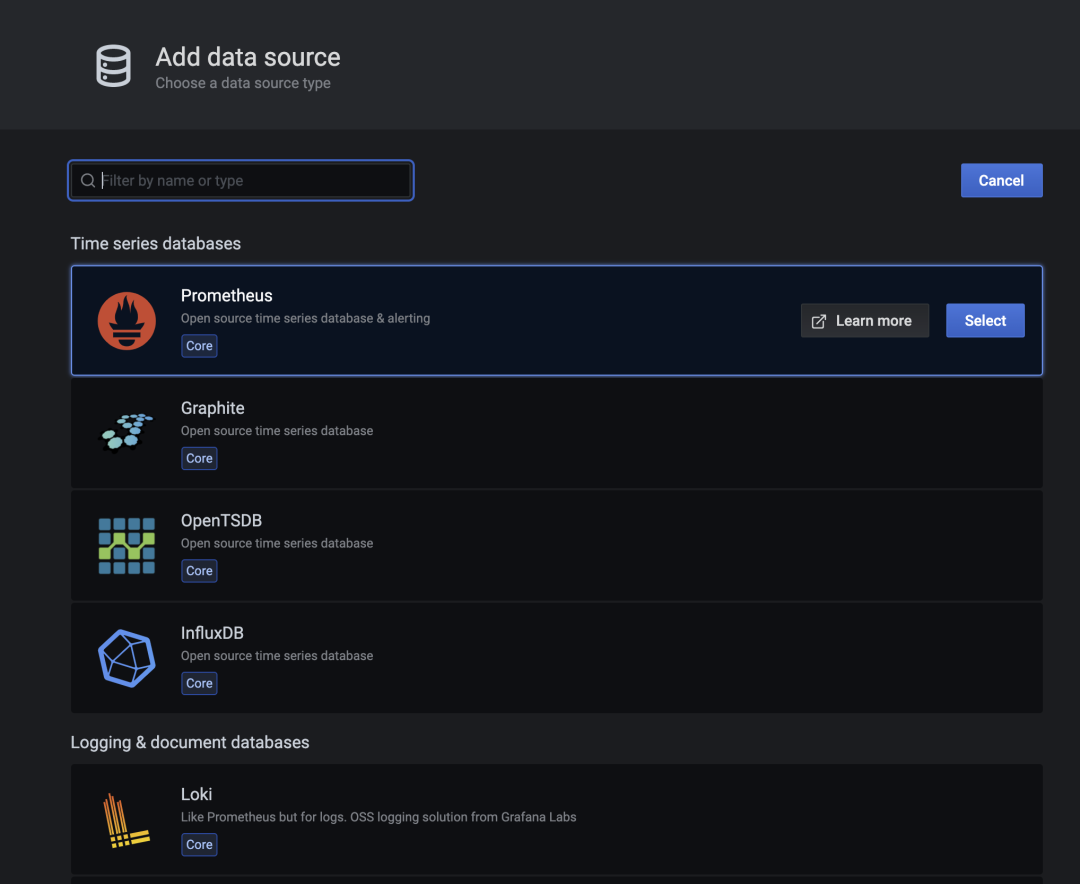Choose the InfluxDB title text

(x=212, y=633)
